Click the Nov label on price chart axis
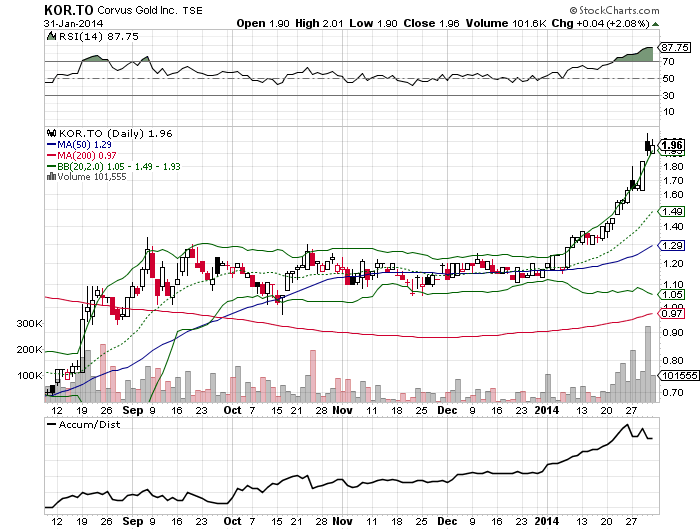The image size is (700, 530). 342,410
